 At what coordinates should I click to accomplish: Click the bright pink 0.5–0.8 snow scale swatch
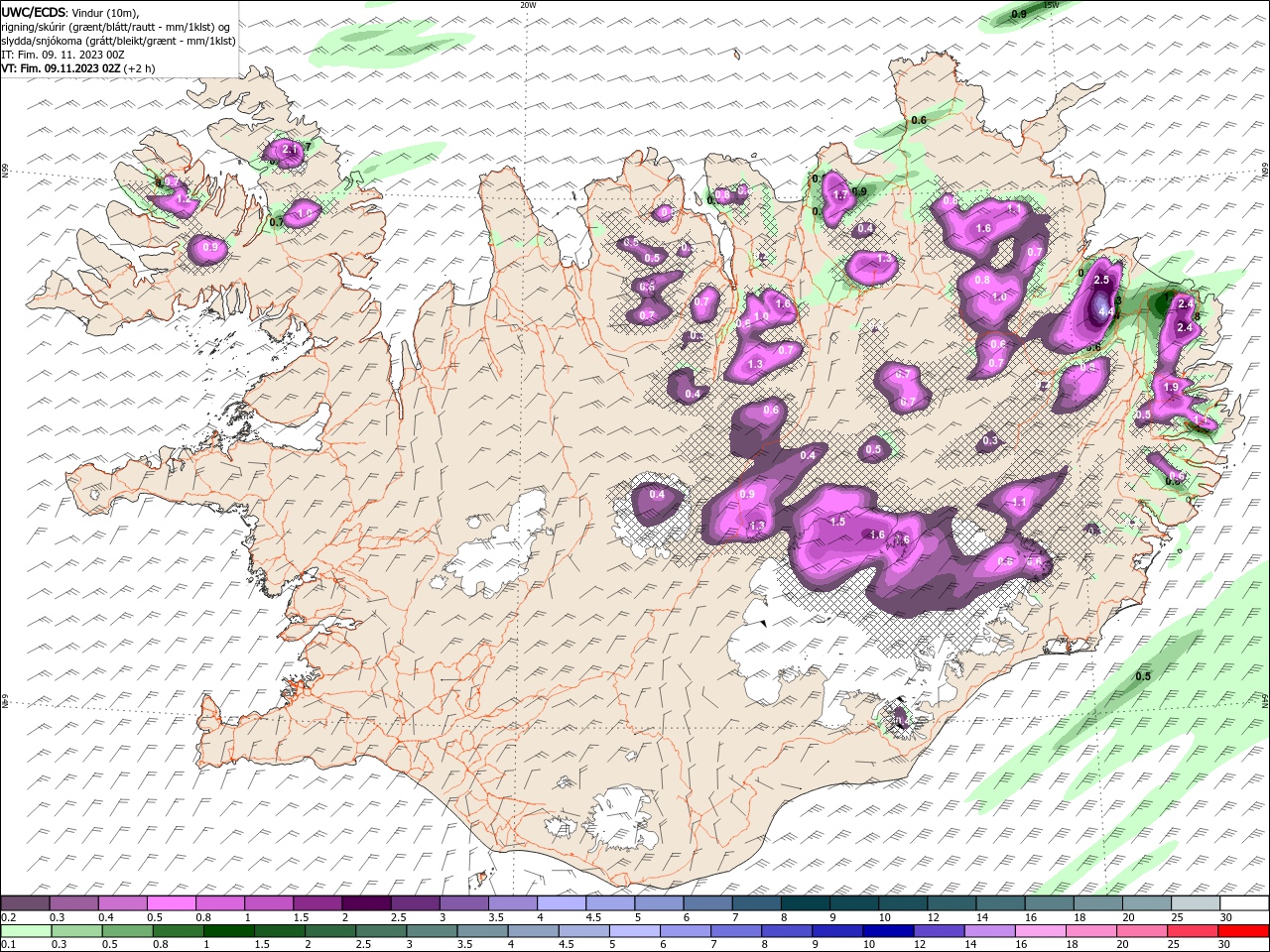click(172, 903)
